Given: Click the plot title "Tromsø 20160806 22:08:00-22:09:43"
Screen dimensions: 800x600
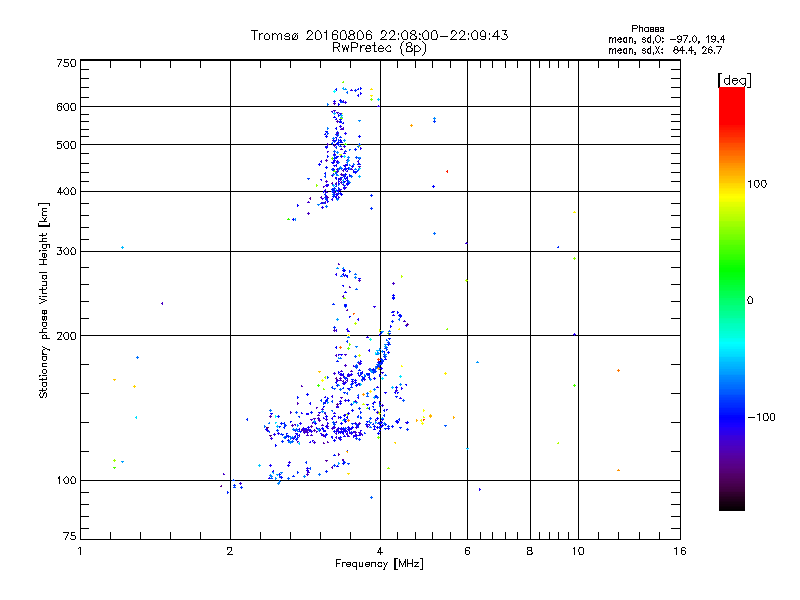Looking at the screenshot, I should [x=379, y=35].
